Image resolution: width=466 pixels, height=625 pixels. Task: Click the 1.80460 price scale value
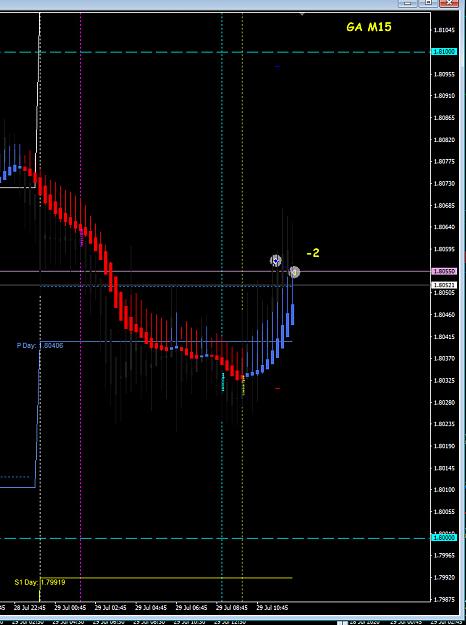coord(444,315)
